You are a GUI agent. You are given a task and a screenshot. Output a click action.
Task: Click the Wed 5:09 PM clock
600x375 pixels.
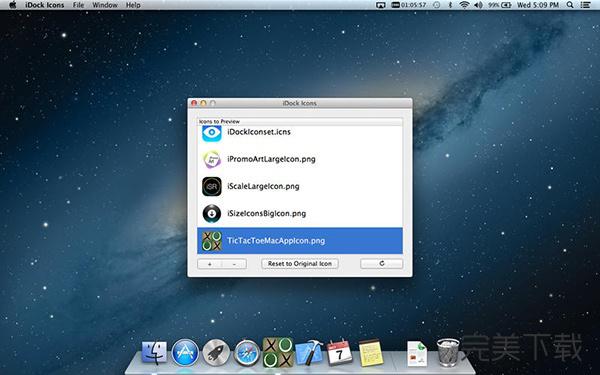(538, 5)
